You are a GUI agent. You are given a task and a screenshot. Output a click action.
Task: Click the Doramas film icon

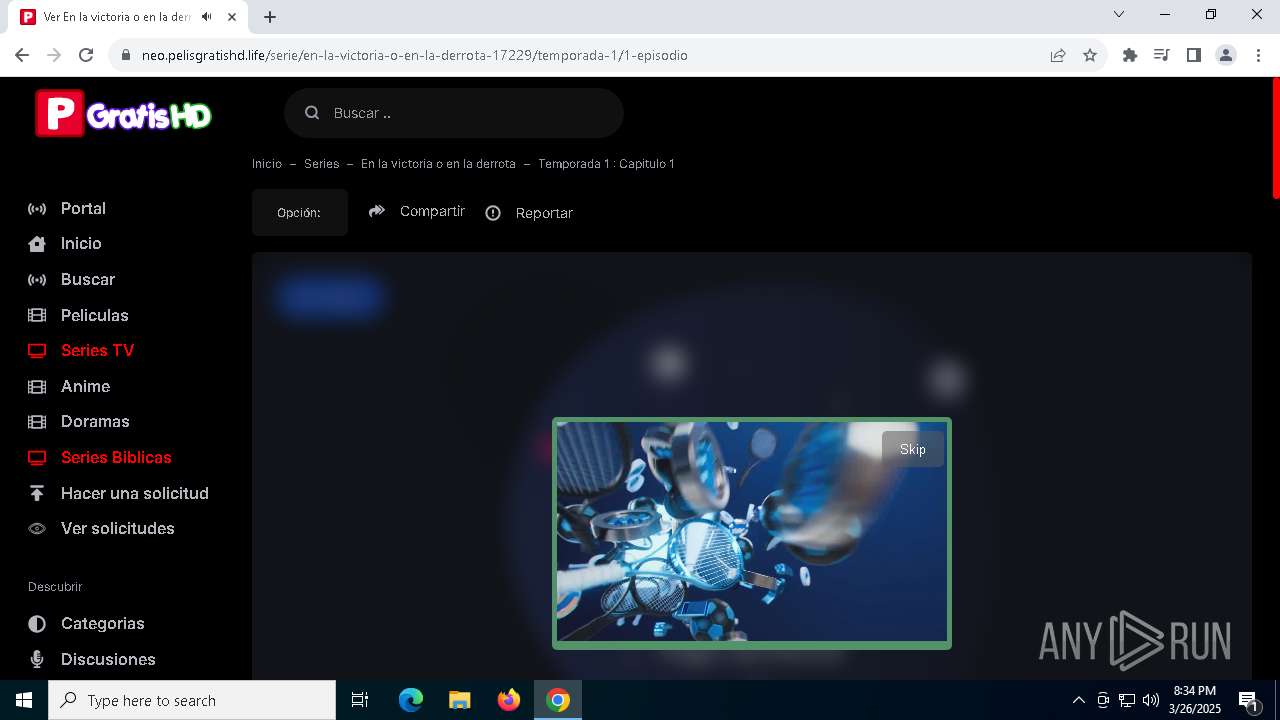coord(37,422)
